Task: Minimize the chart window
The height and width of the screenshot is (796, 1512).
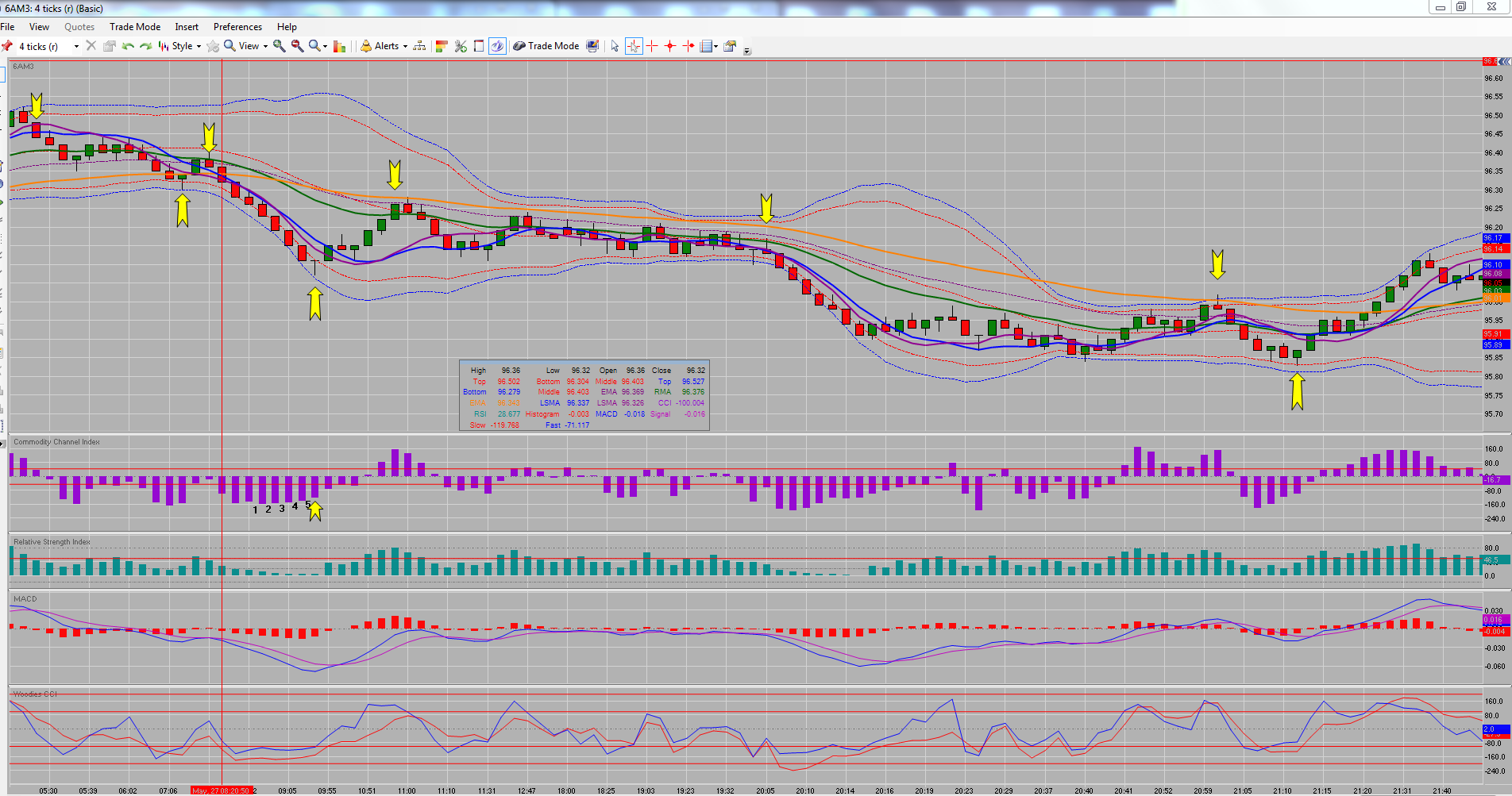Action: 1440,8
